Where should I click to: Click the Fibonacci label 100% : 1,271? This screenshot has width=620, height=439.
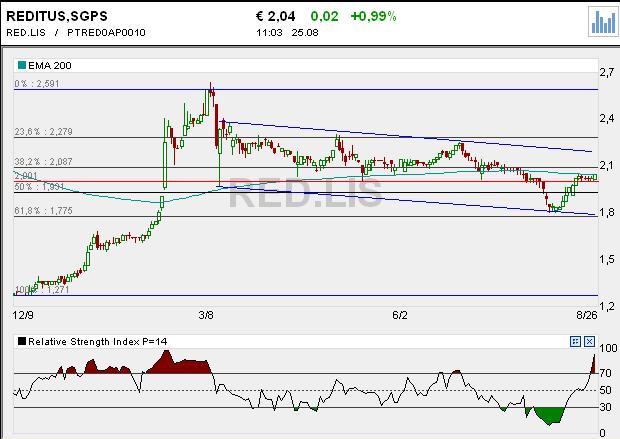click(42, 290)
